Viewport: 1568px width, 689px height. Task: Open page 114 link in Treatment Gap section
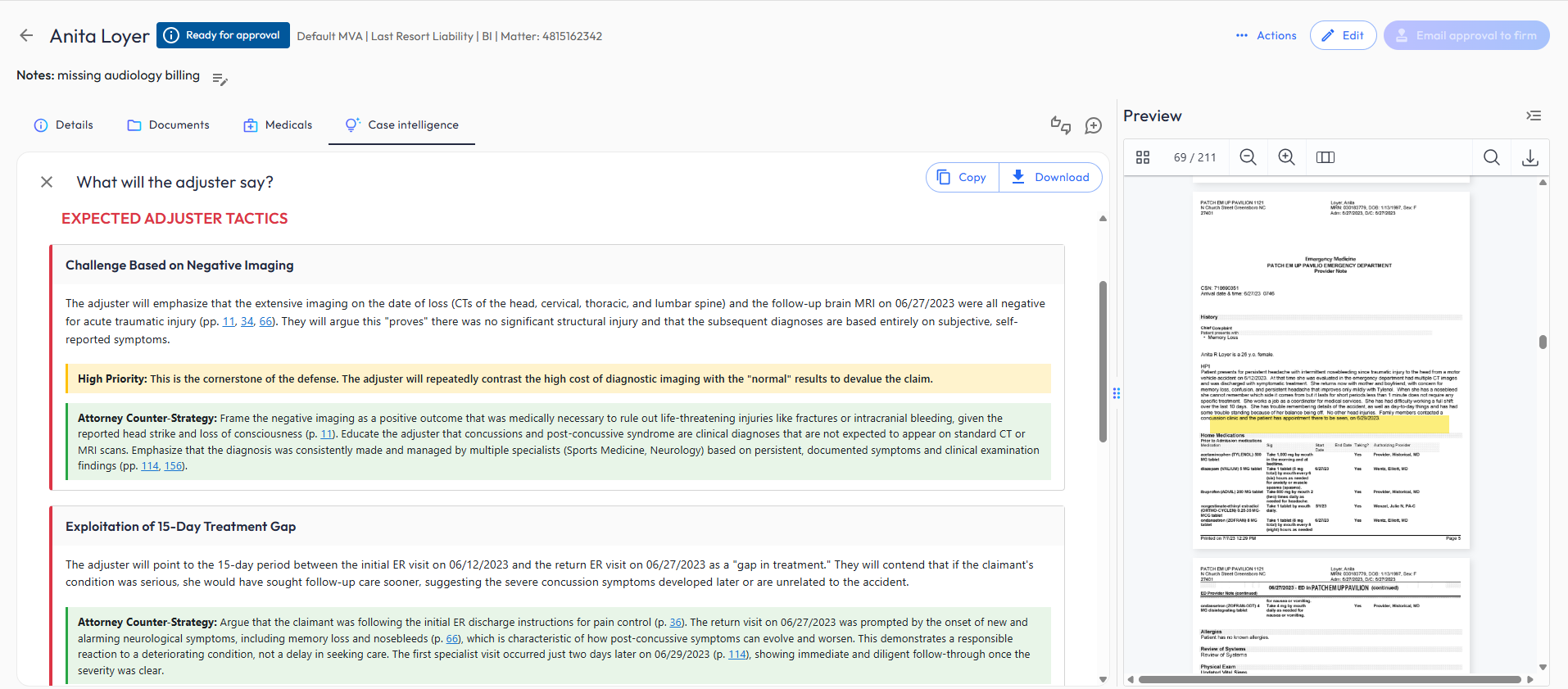tap(737, 654)
